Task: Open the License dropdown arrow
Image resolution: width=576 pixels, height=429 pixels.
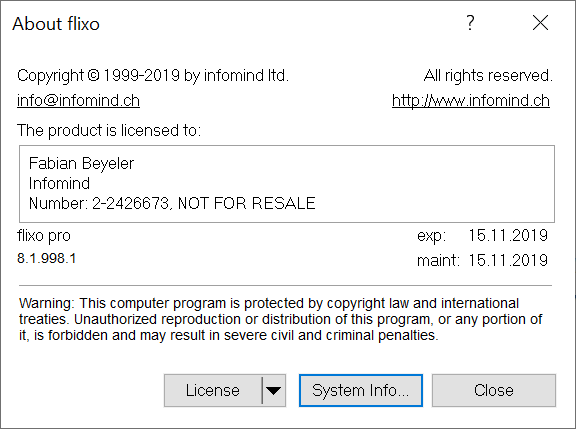Action: tap(274, 390)
